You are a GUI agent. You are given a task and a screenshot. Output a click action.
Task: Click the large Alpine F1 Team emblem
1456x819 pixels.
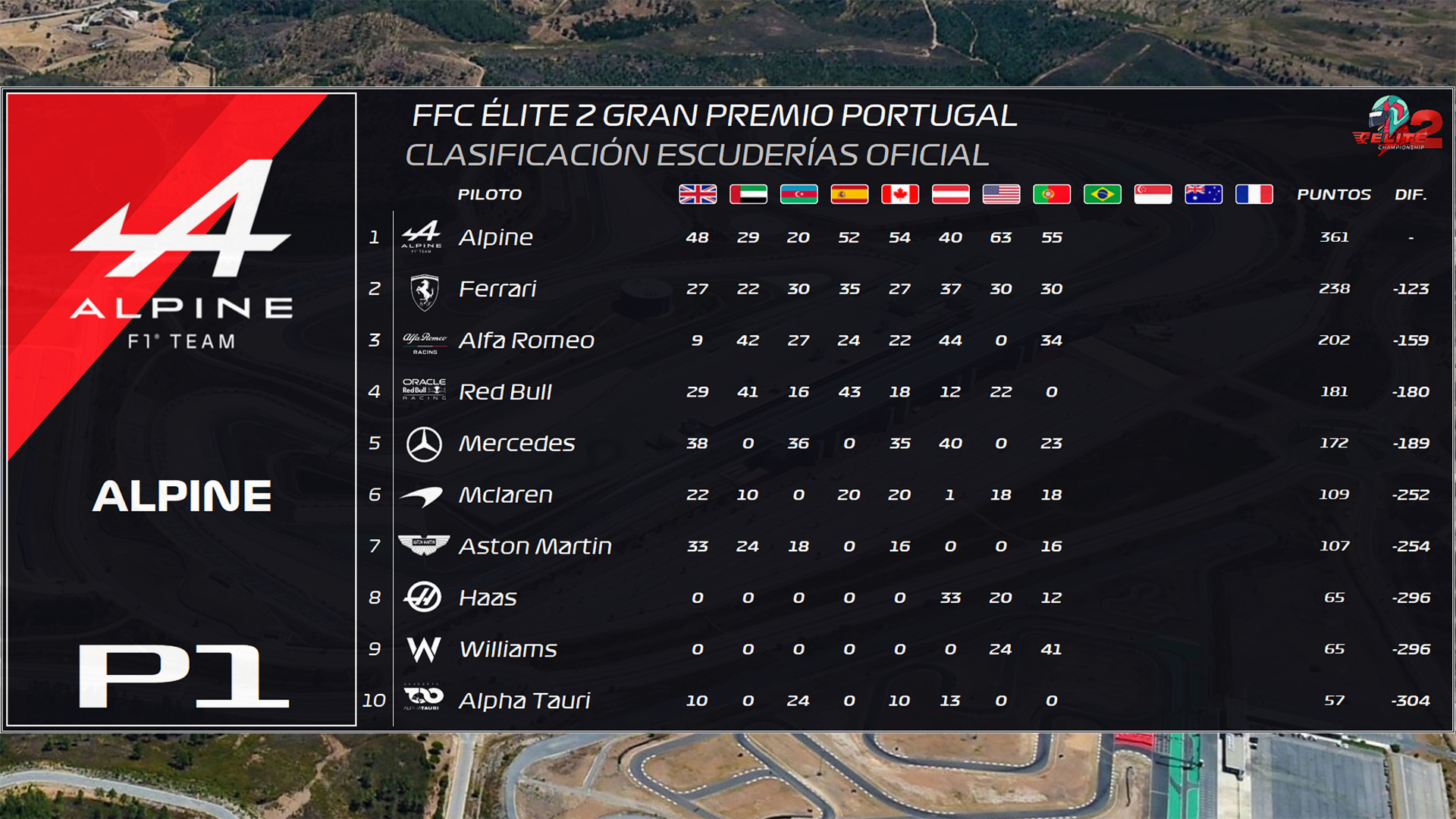click(182, 254)
